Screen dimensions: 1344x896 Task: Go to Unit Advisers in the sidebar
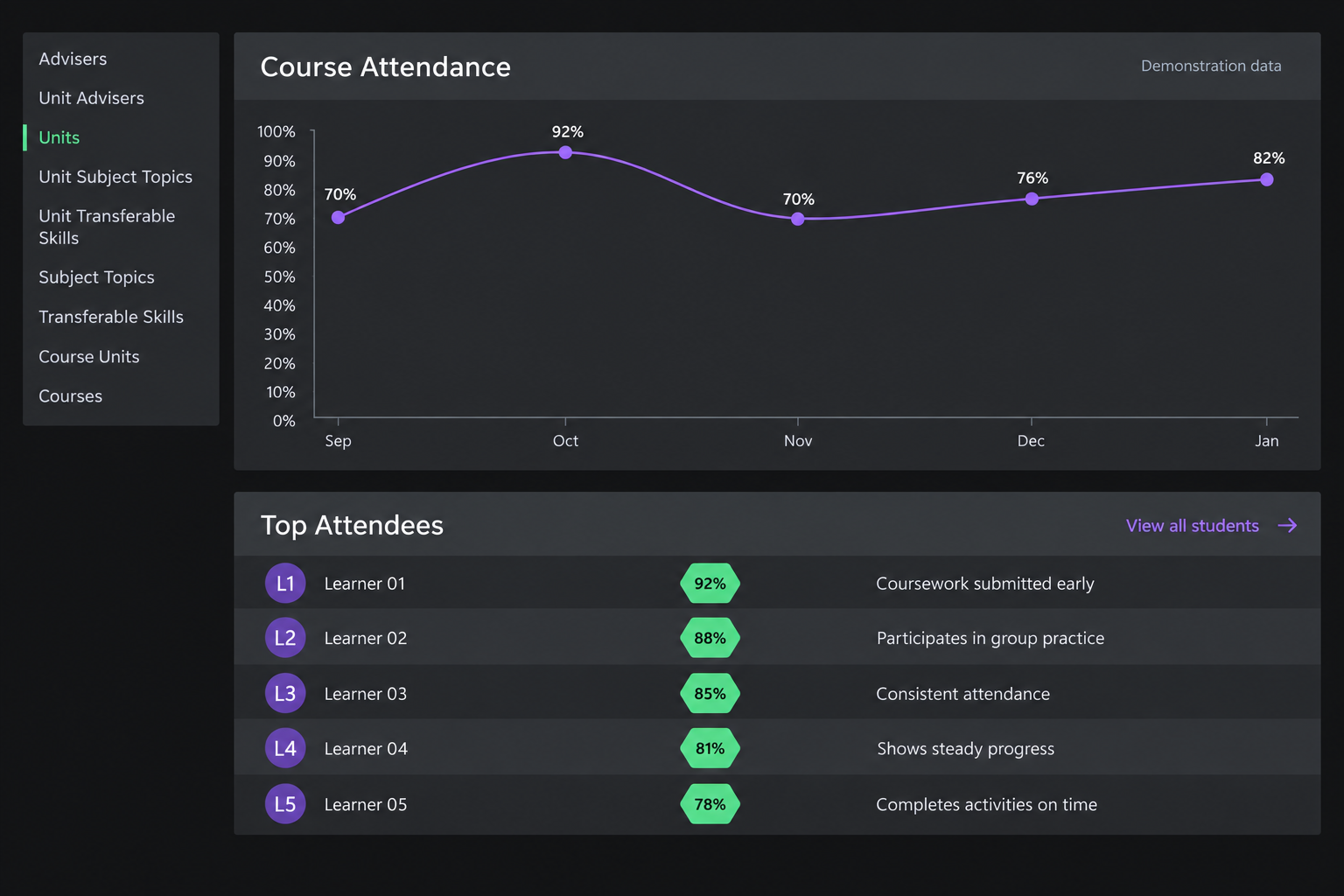click(91, 98)
